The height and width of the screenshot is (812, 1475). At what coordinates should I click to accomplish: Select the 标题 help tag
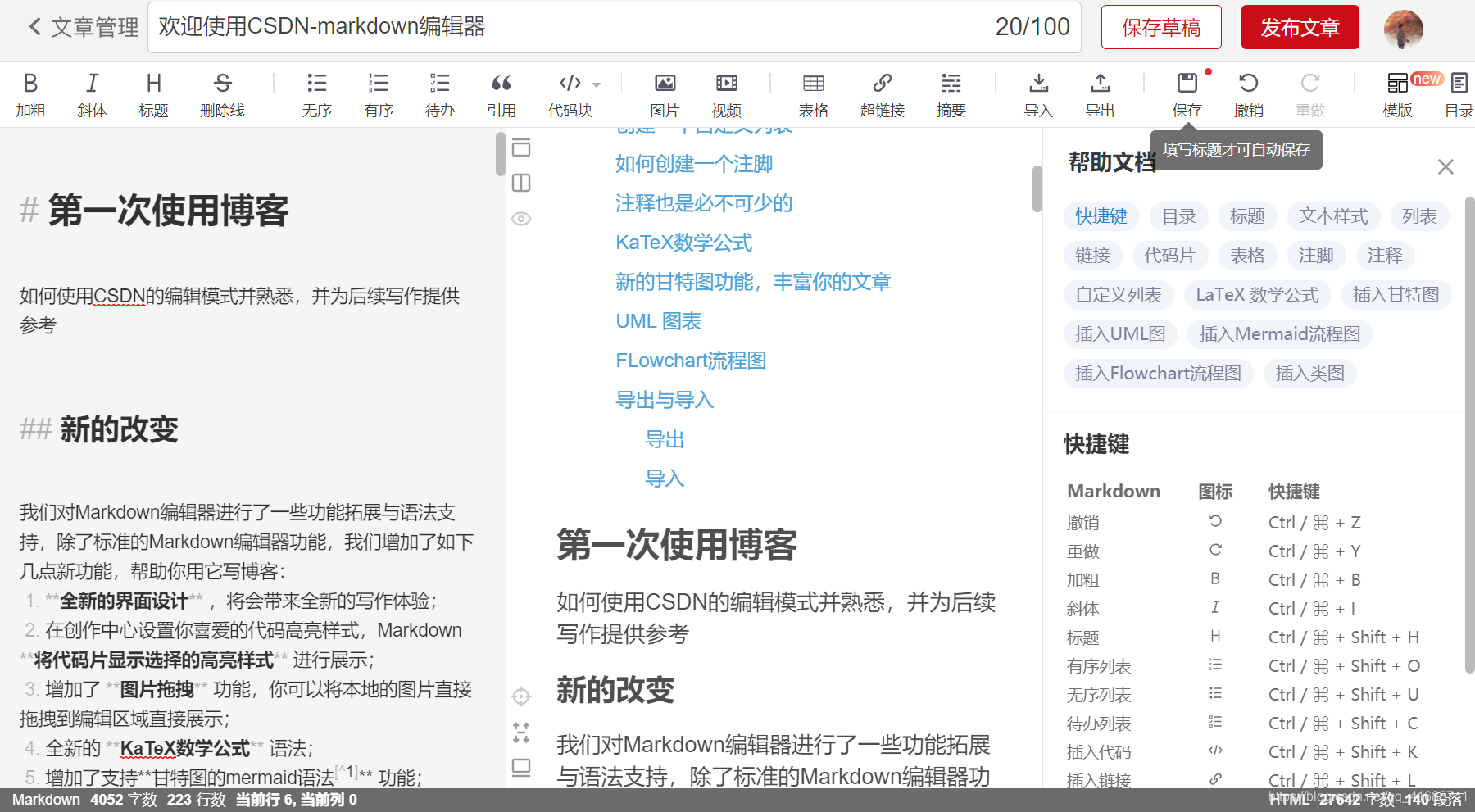click(1247, 216)
